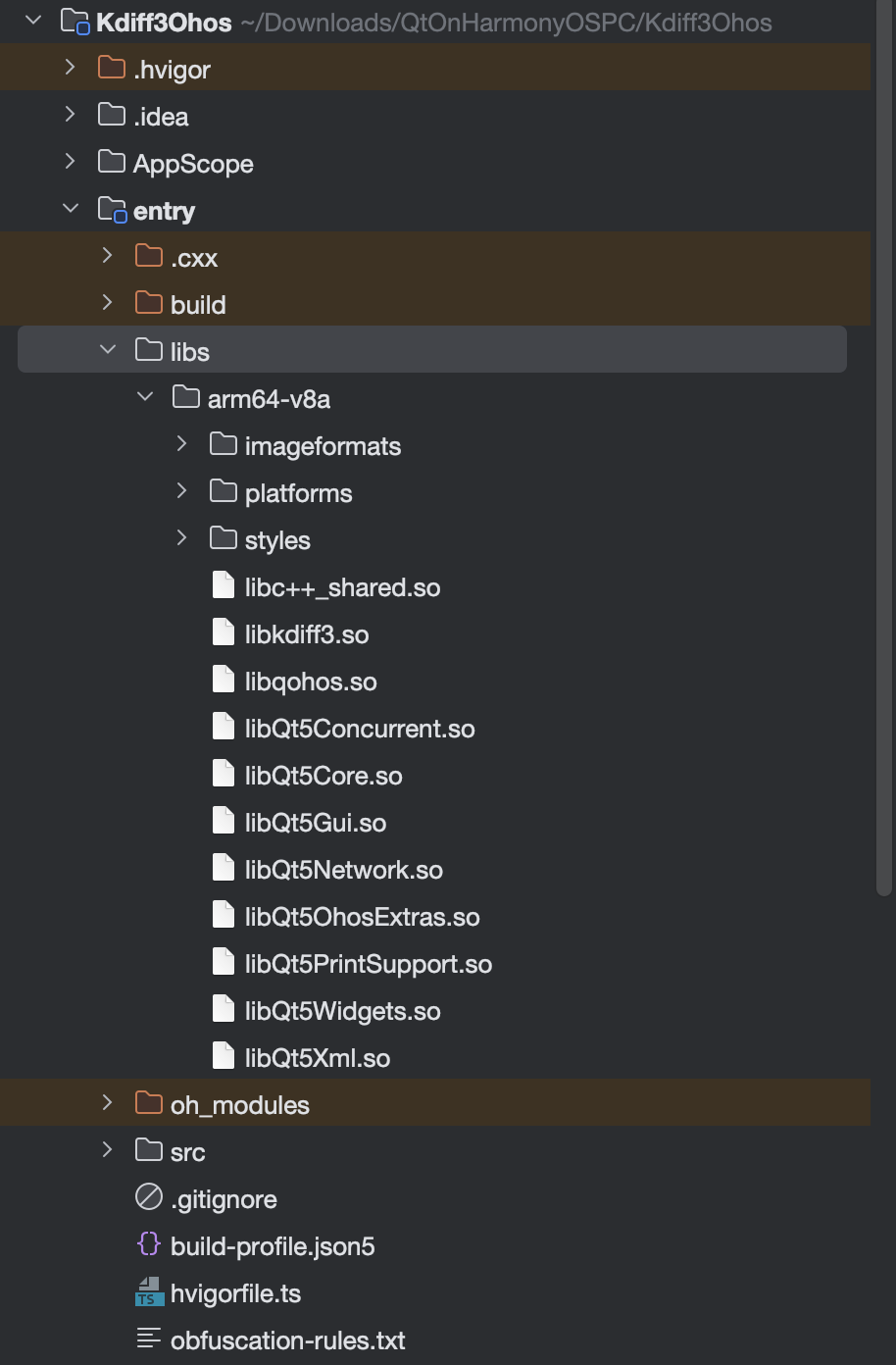The image size is (896, 1365).
Task: Click the libQt5Core.so file icon
Action: (x=224, y=773)
